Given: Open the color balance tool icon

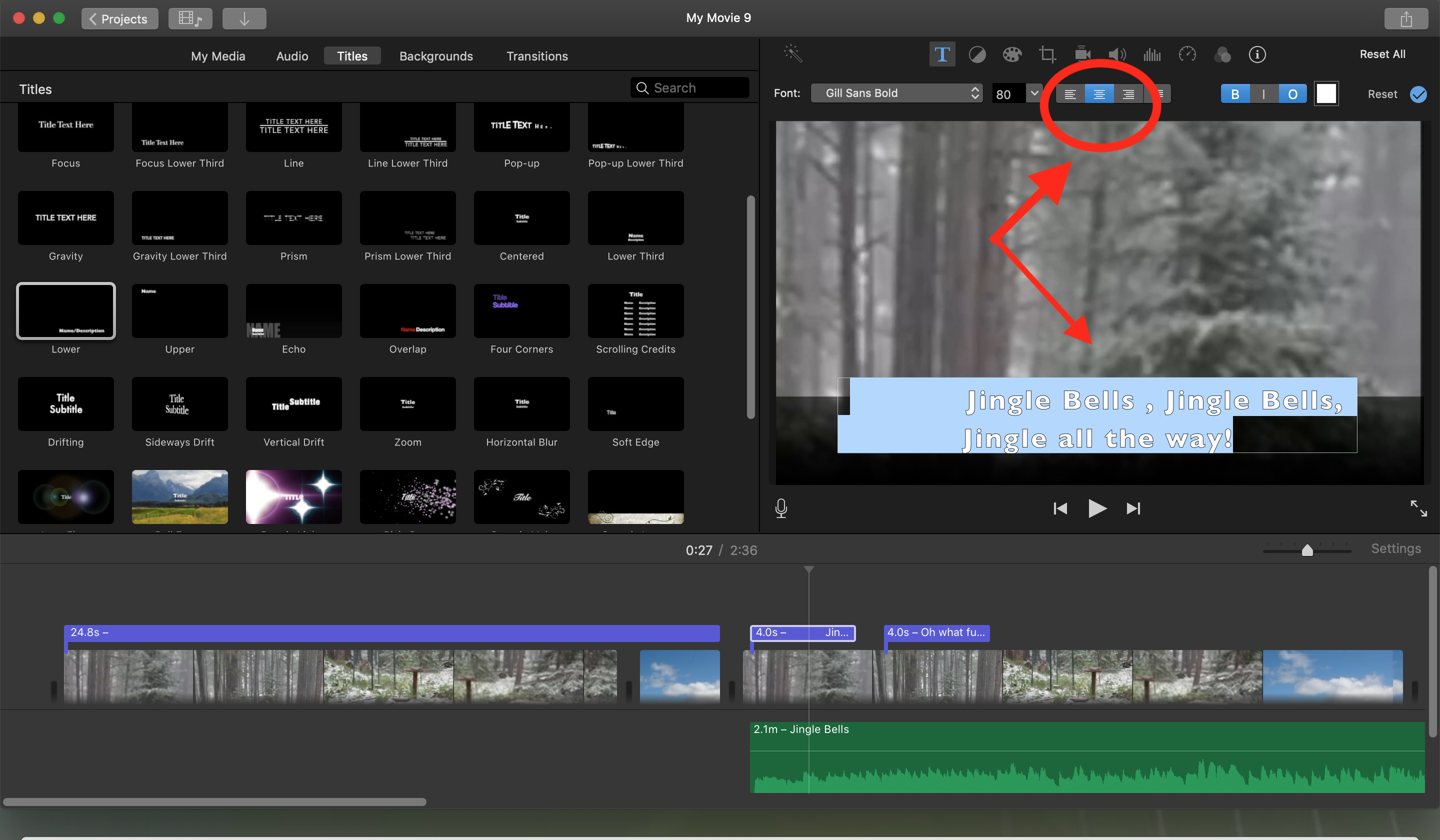Looking at the screenshot, I should coord(977,55).
